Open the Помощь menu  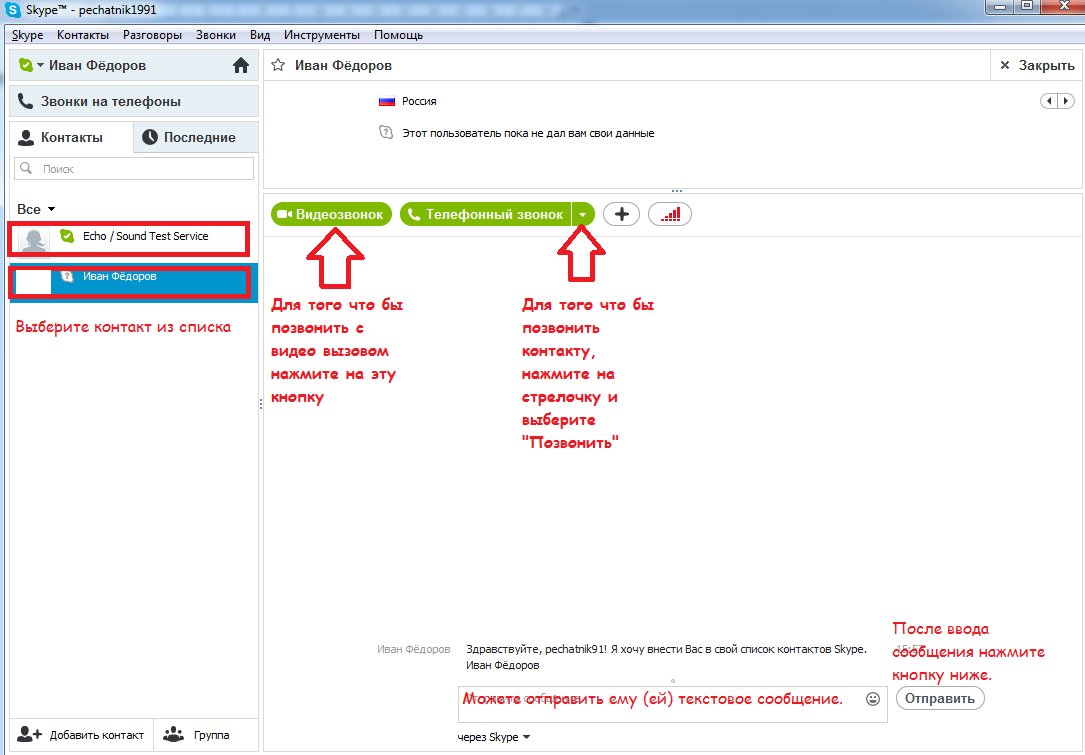(x=399, y=35)
